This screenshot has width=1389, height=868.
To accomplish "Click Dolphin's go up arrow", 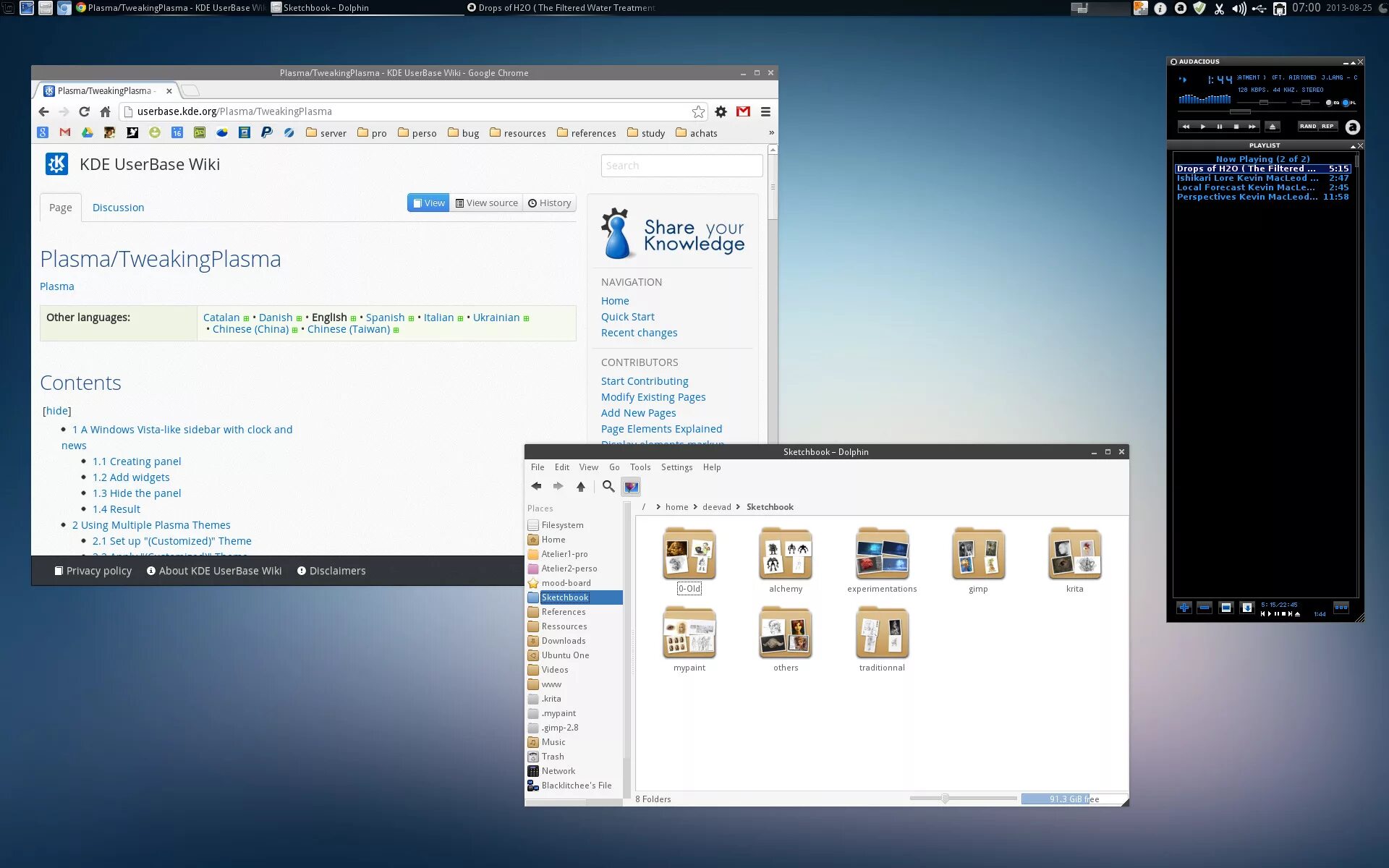I will coord(580,487).
